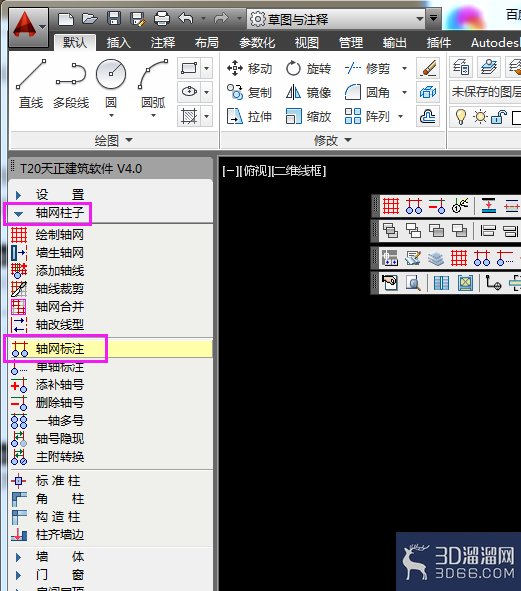Switch to the 输出 ribbon tab
The width and height of the screenshot is (521, 591).
pos(394,43)
